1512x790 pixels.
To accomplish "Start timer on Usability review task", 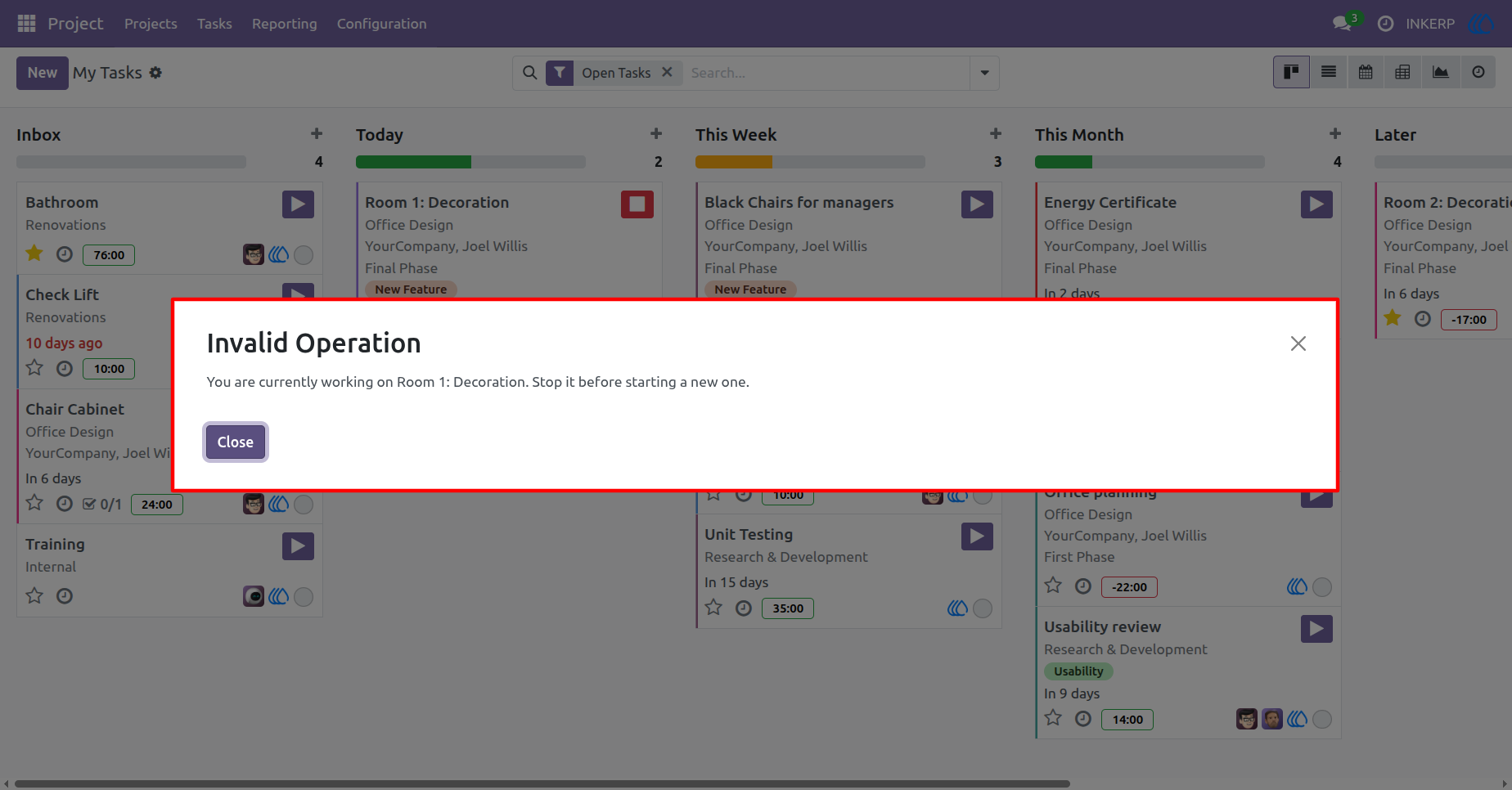I will (x=1316, y=628).
